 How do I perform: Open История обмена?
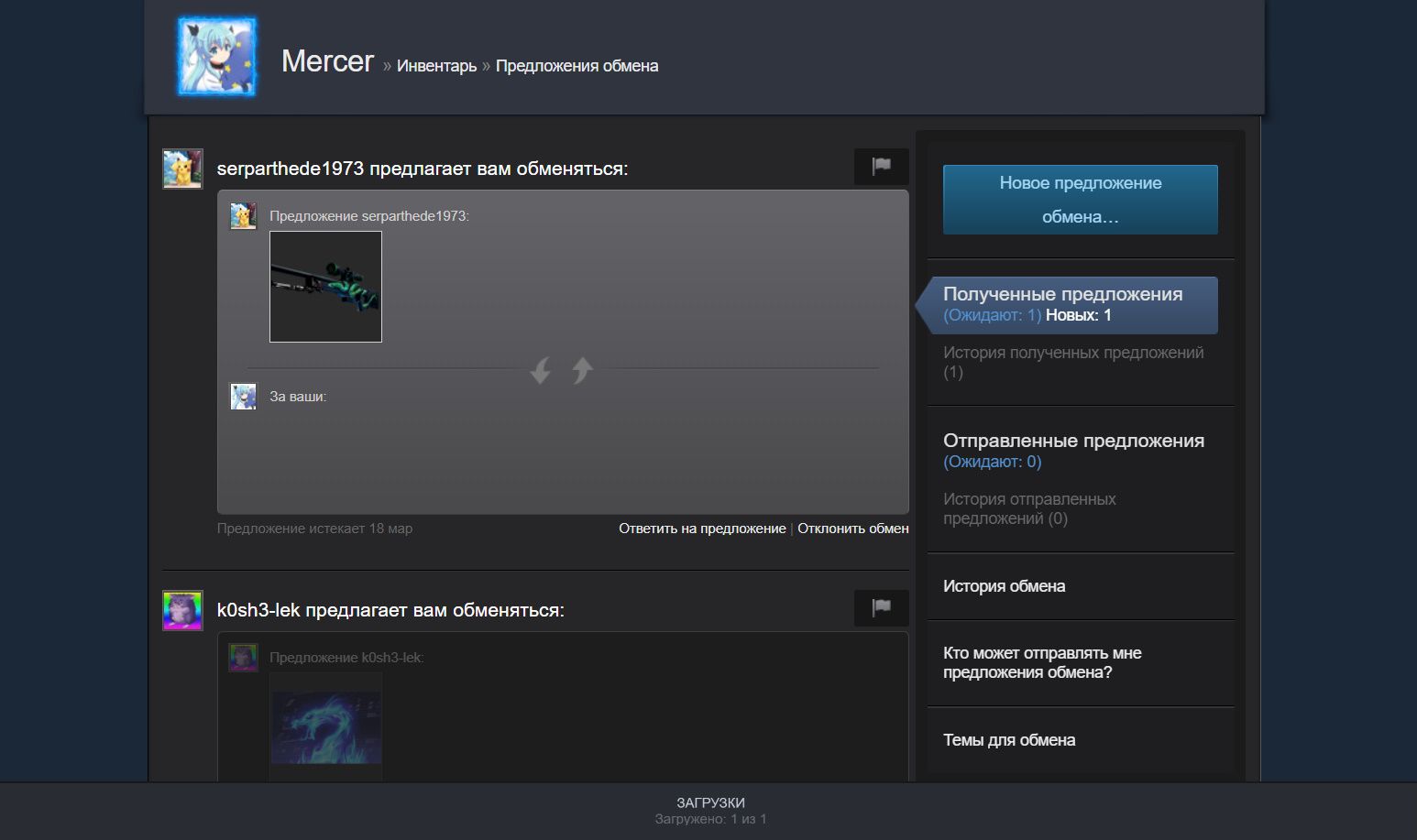click(x=1004, y=586)
